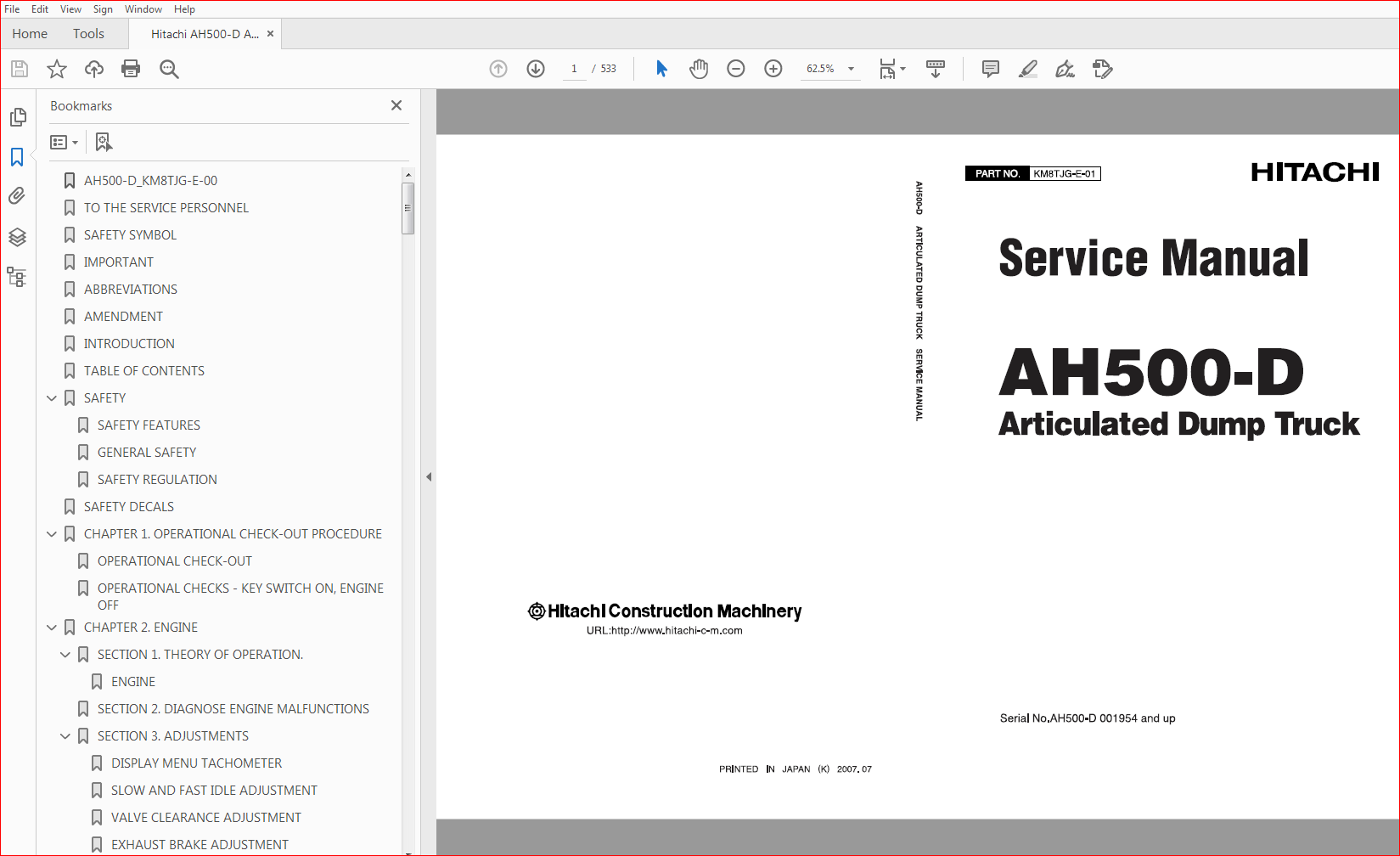Collapse the navigation pane with arrow handle

(429, 477)
